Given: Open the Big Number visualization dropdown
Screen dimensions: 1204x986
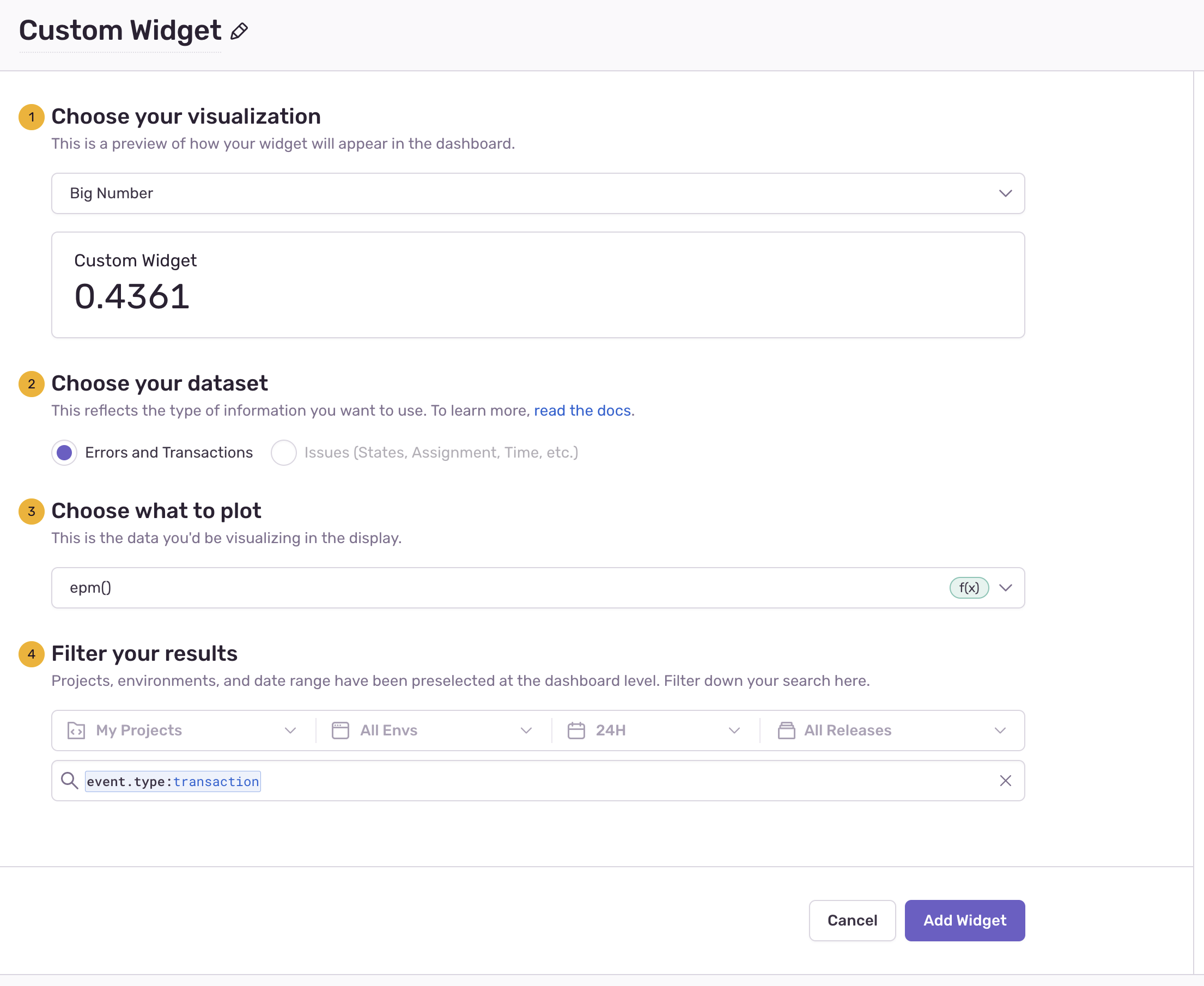Looking at the screenshot, I should click(x=1005, y=193).
